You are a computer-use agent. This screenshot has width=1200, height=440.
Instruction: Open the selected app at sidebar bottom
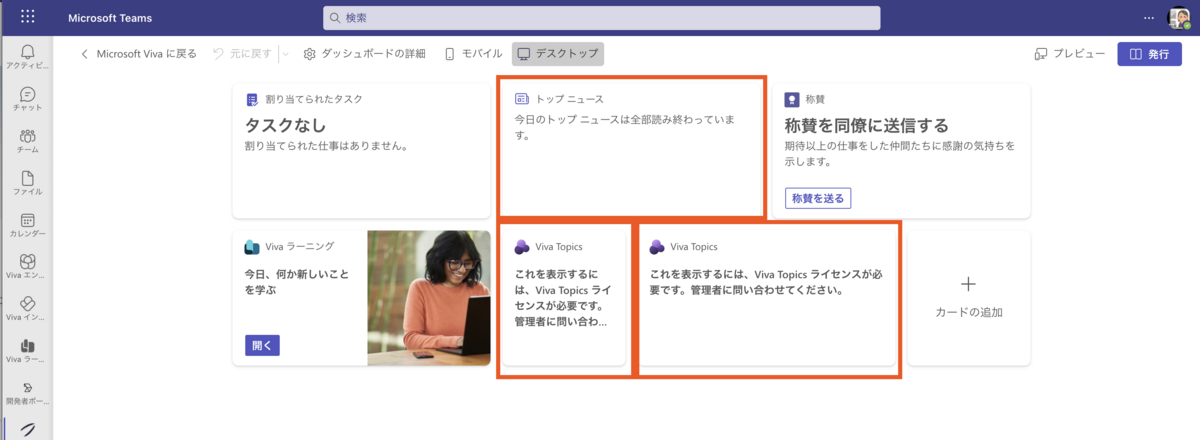tap(27, 430)
